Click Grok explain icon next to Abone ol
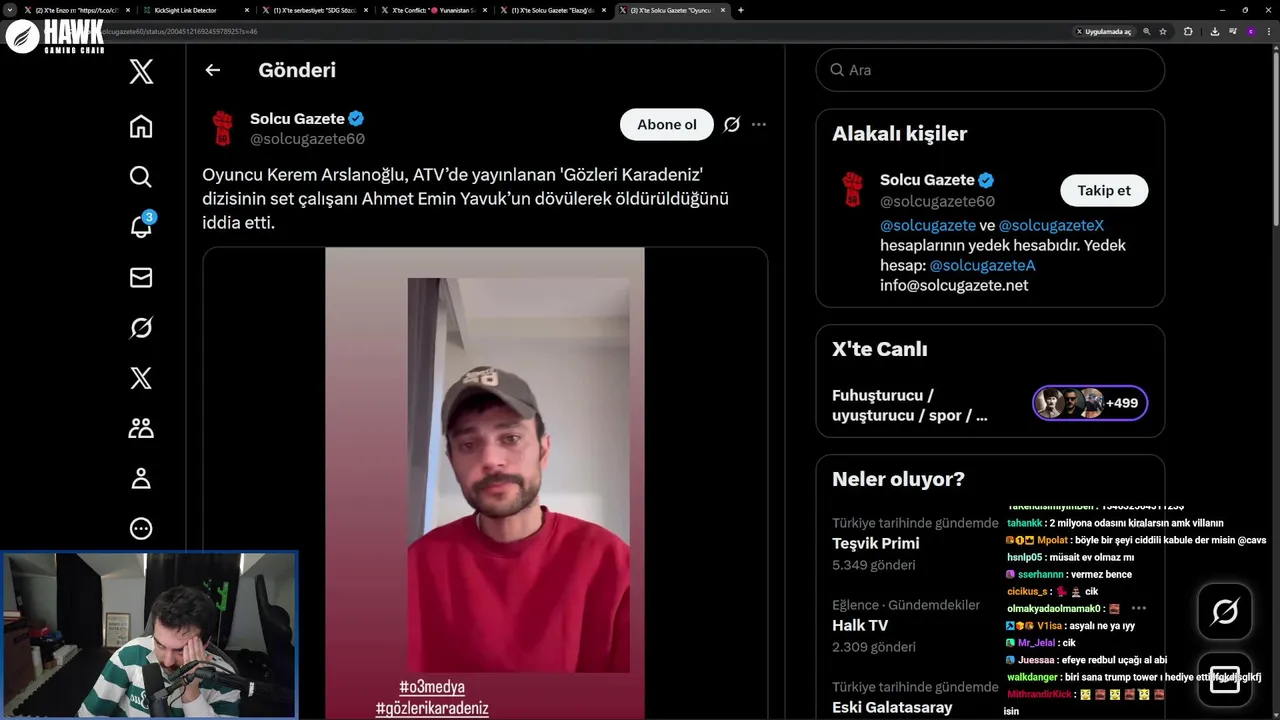This screenshot has height=720, width=1280. [x=732, y=125]
